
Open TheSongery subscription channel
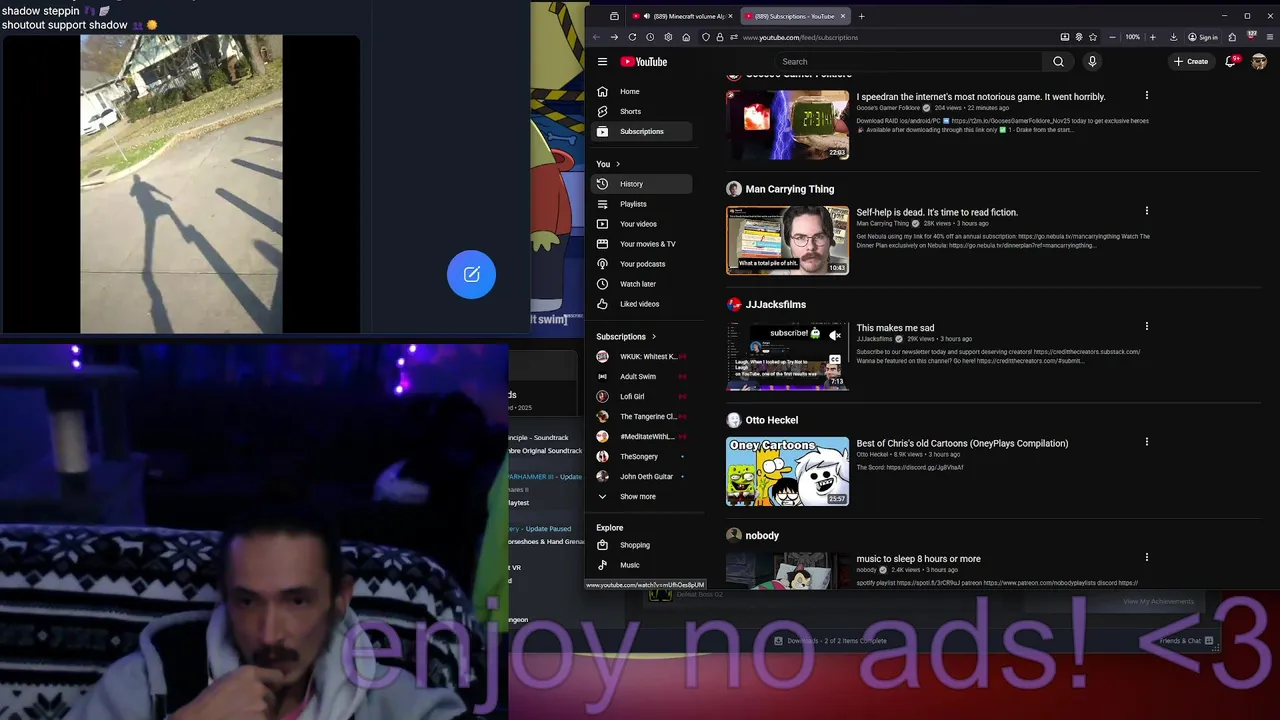click(x=641, y=457)
